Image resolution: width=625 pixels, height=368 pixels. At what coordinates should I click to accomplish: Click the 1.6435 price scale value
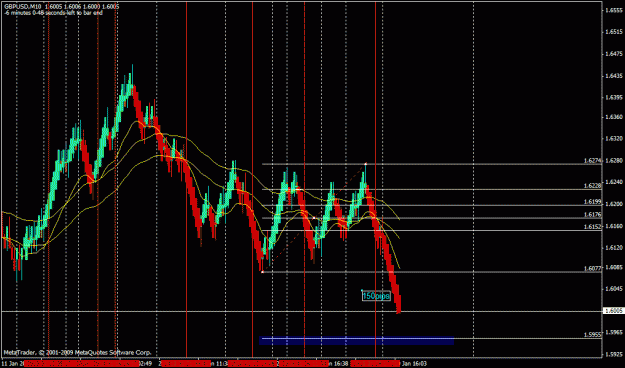(614, 76)
